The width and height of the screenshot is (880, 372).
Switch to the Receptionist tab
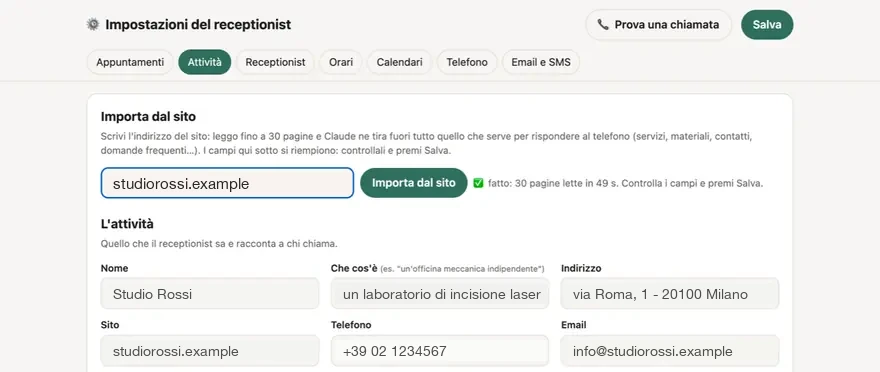[x=276, y=62]
